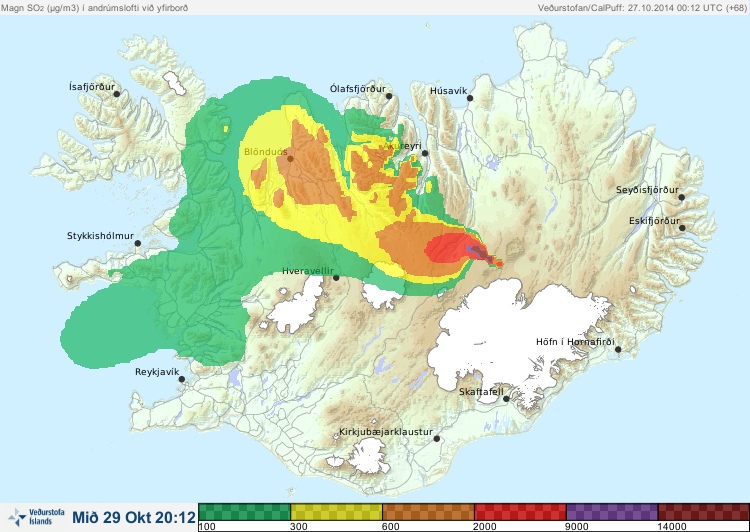Click the Skaftafell label
The height and width of the screenshot is (532, 750).
pos(481,392)
